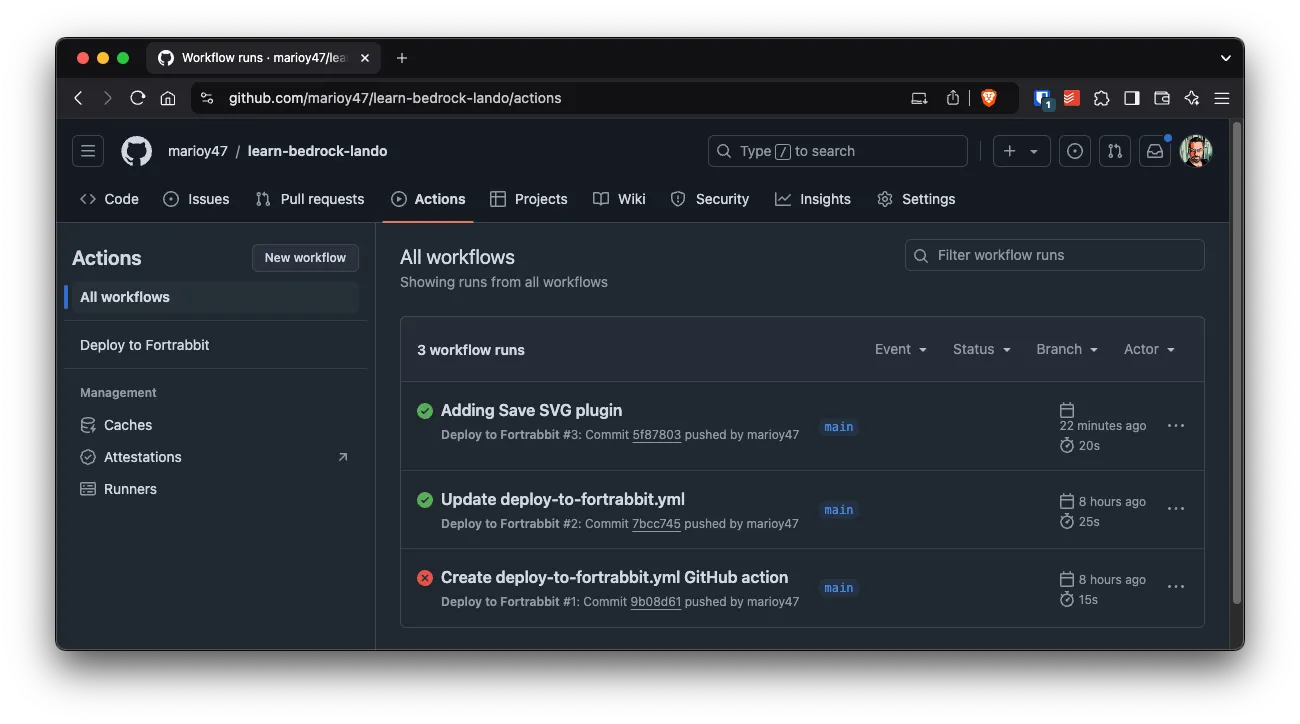Expand the Status filter dropdown

(x=982, y=349)
